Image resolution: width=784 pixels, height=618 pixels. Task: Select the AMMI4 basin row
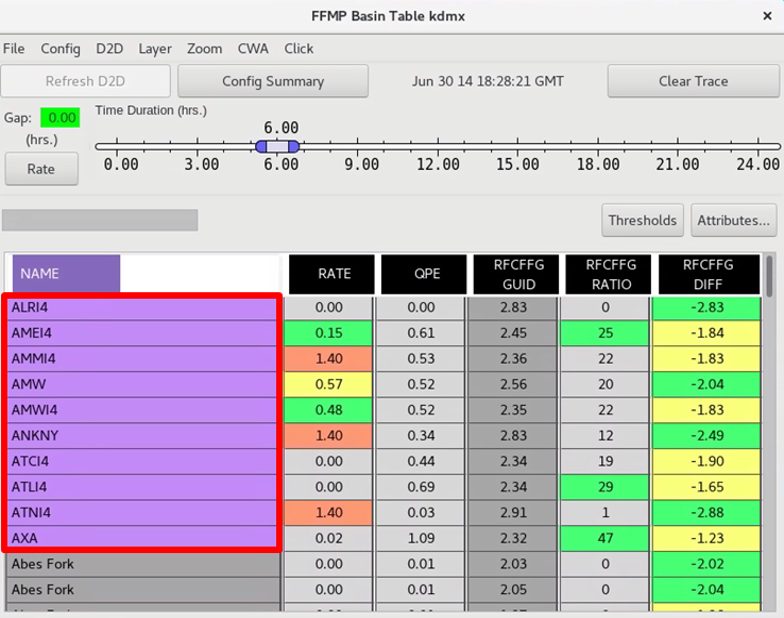click(142, 358)
